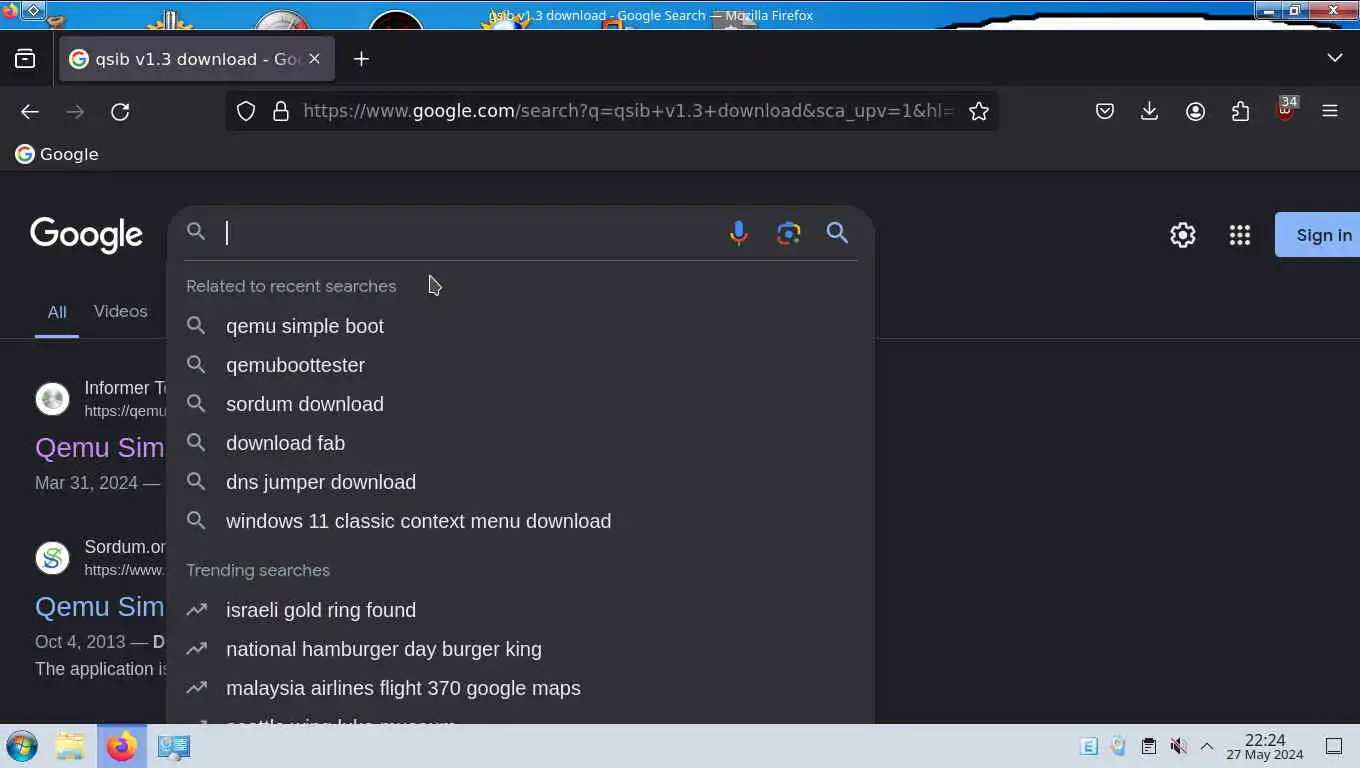
Task: Open a new tab with plus button
Action: (x=361, y=59)
